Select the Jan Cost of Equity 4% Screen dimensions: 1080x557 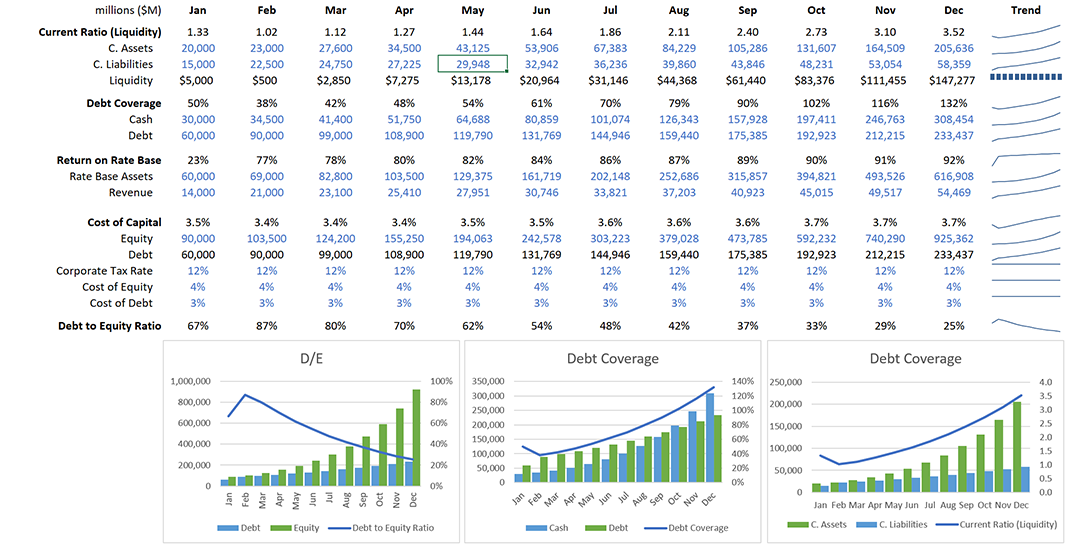click(198, 287)
